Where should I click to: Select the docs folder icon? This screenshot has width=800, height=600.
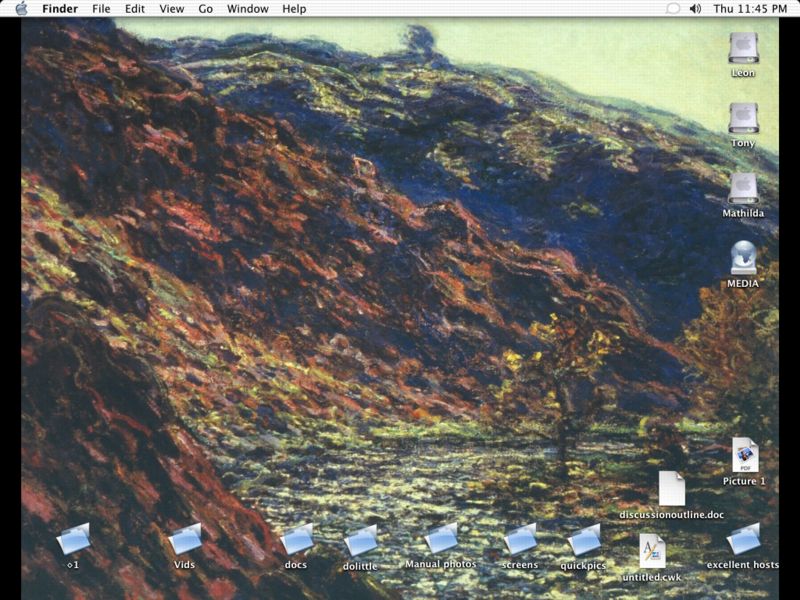point(296,539)
